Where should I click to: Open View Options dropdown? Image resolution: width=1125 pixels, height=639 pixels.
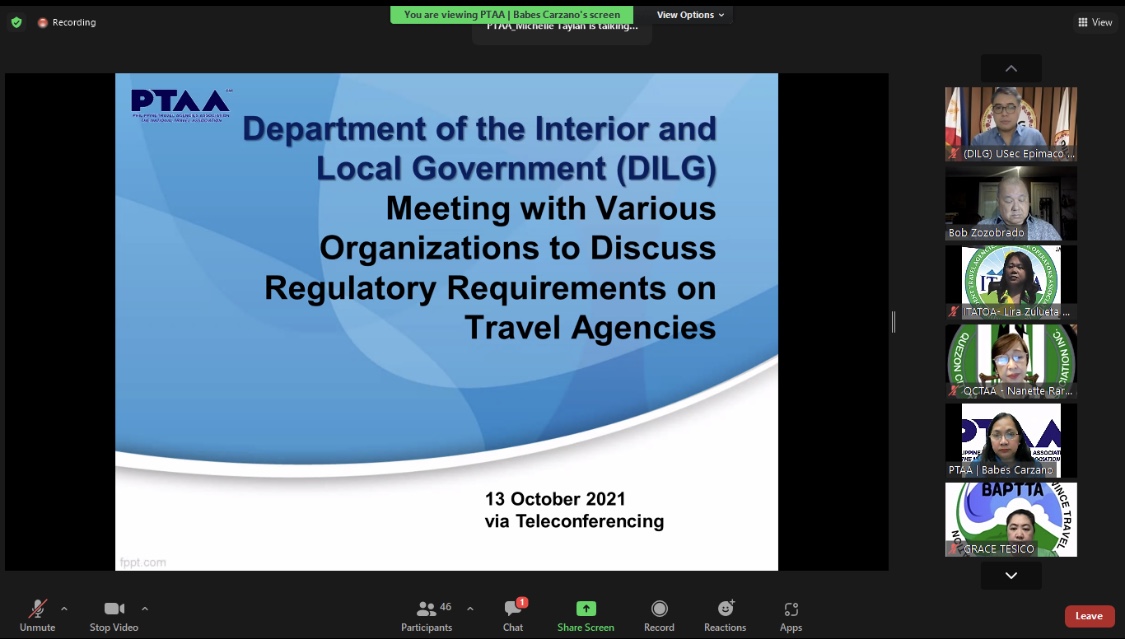coord(690,14)
